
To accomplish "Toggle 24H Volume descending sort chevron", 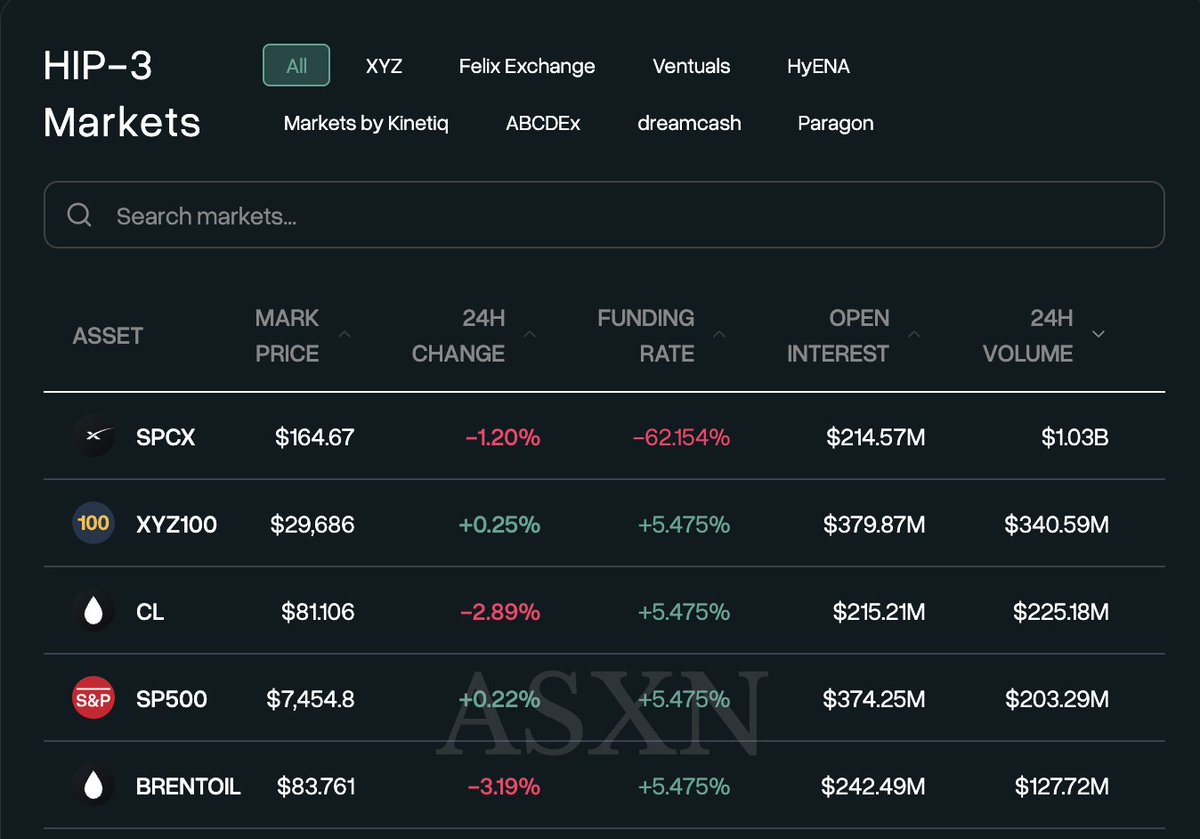I will point(1099,334).
